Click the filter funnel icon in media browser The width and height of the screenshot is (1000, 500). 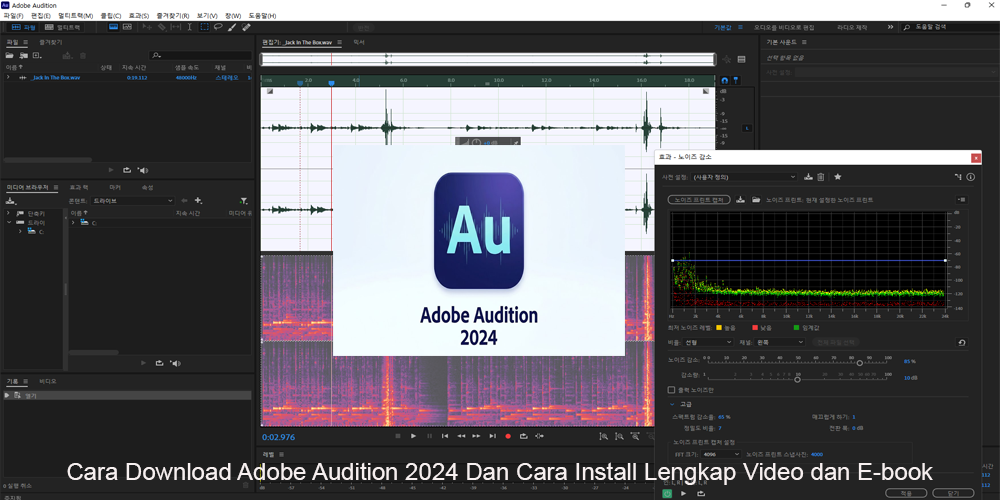point(244,200)
